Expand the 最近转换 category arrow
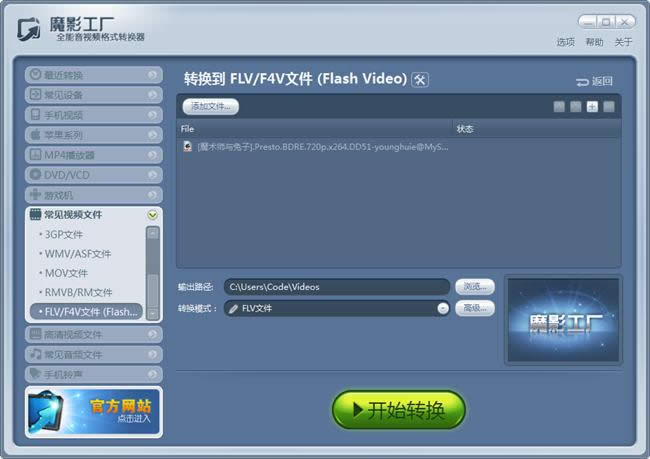This screenshot has height=459, width=650. point(152,75)
